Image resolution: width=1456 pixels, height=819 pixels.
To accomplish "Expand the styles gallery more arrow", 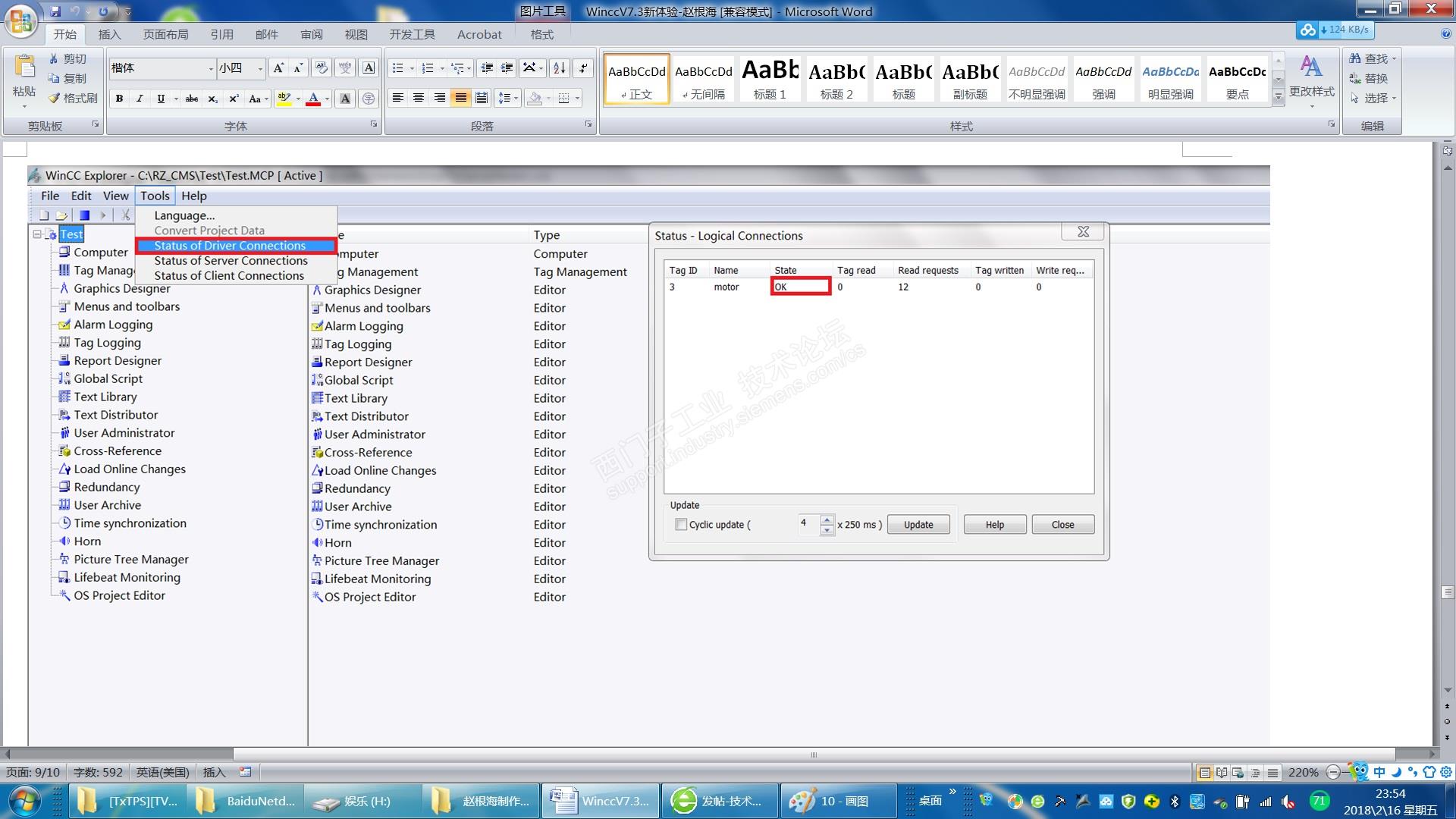I will pos(1279,97).
